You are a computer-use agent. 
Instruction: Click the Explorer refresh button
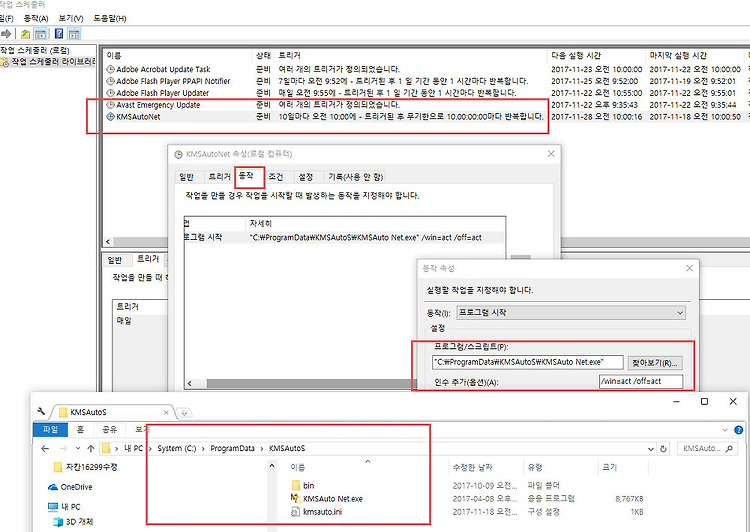point(663,449)
